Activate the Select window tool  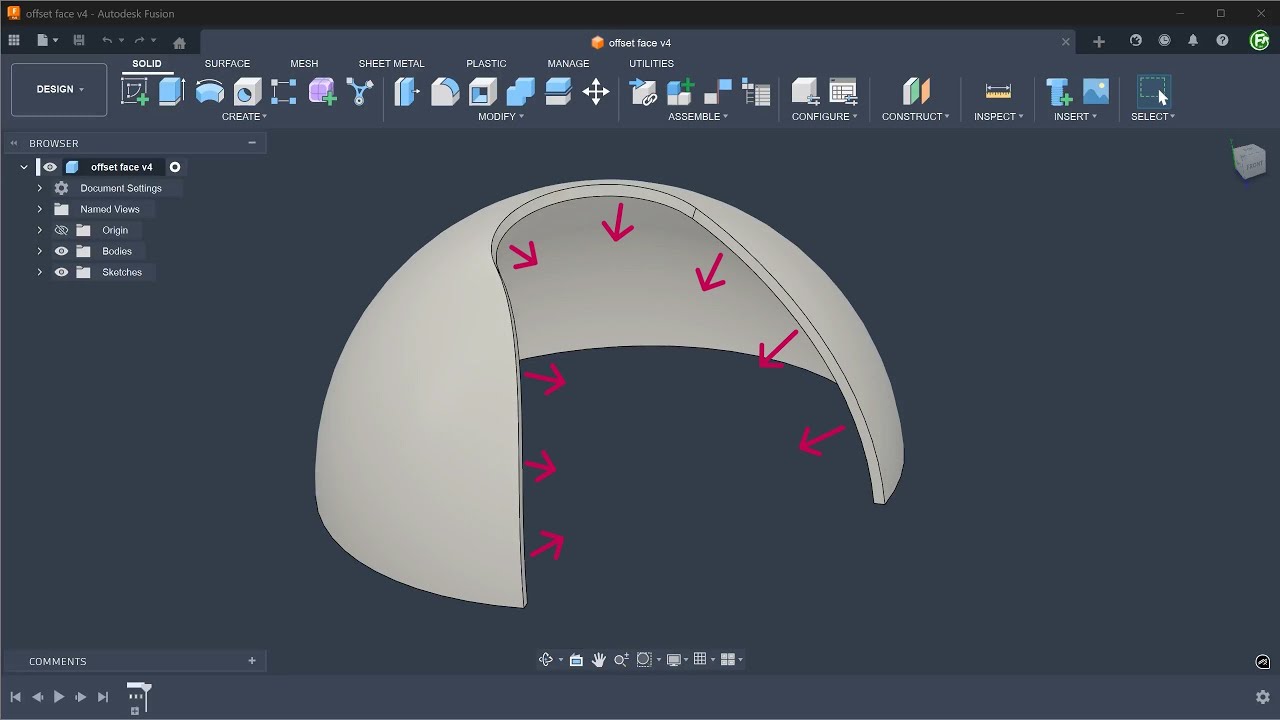1153,91
